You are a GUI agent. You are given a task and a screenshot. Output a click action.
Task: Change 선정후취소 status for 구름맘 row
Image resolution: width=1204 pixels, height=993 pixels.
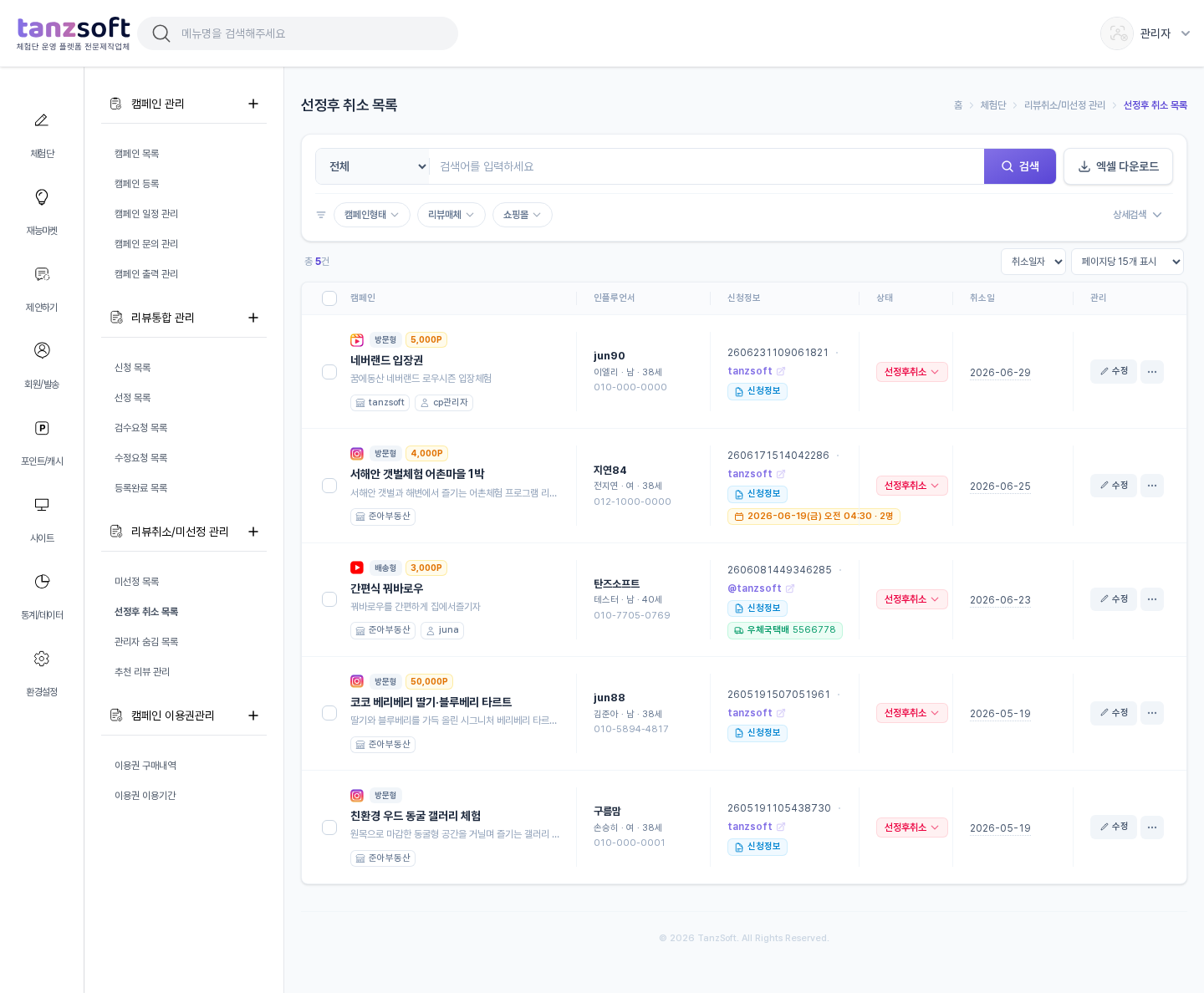pyautogui.click(x=912, y=827)
